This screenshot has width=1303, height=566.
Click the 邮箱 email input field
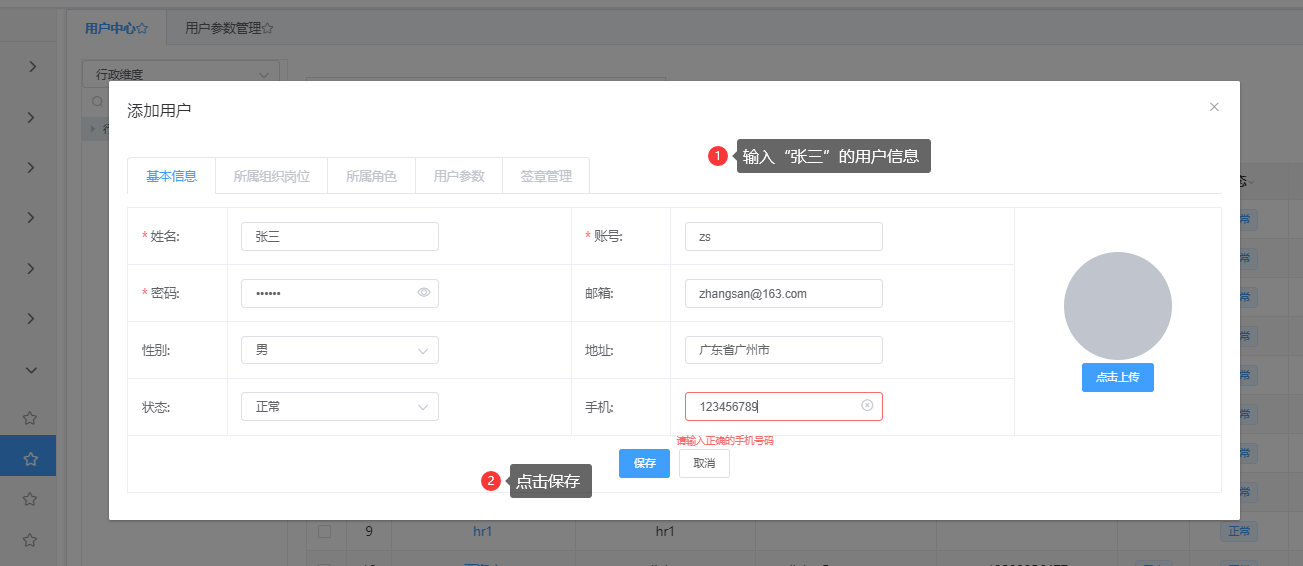(782, 293)
